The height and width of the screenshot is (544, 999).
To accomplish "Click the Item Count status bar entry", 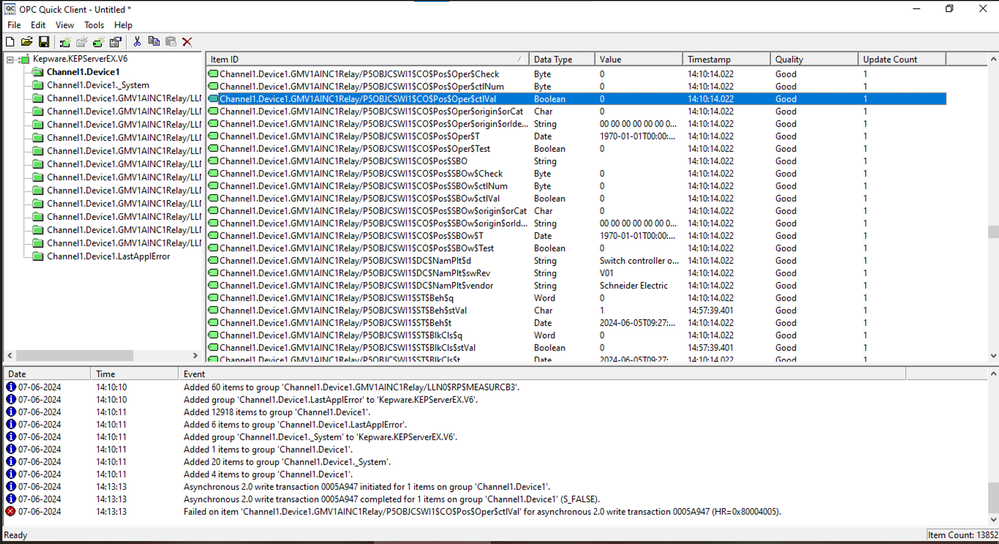I will pos(963,535).
